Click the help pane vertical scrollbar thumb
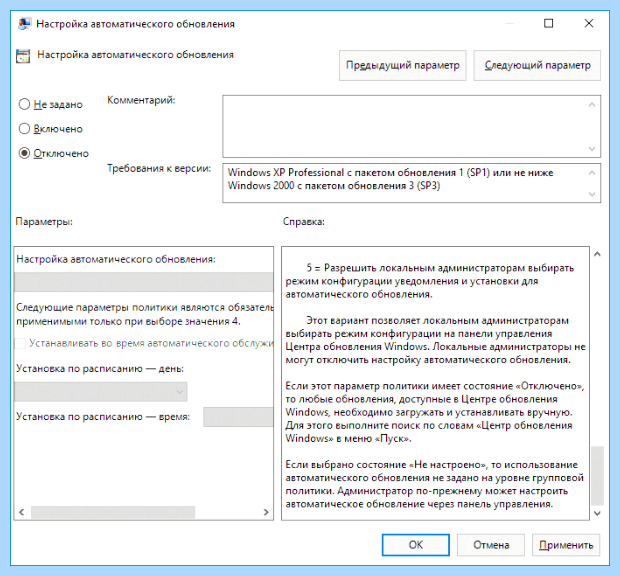 (597, 476)
